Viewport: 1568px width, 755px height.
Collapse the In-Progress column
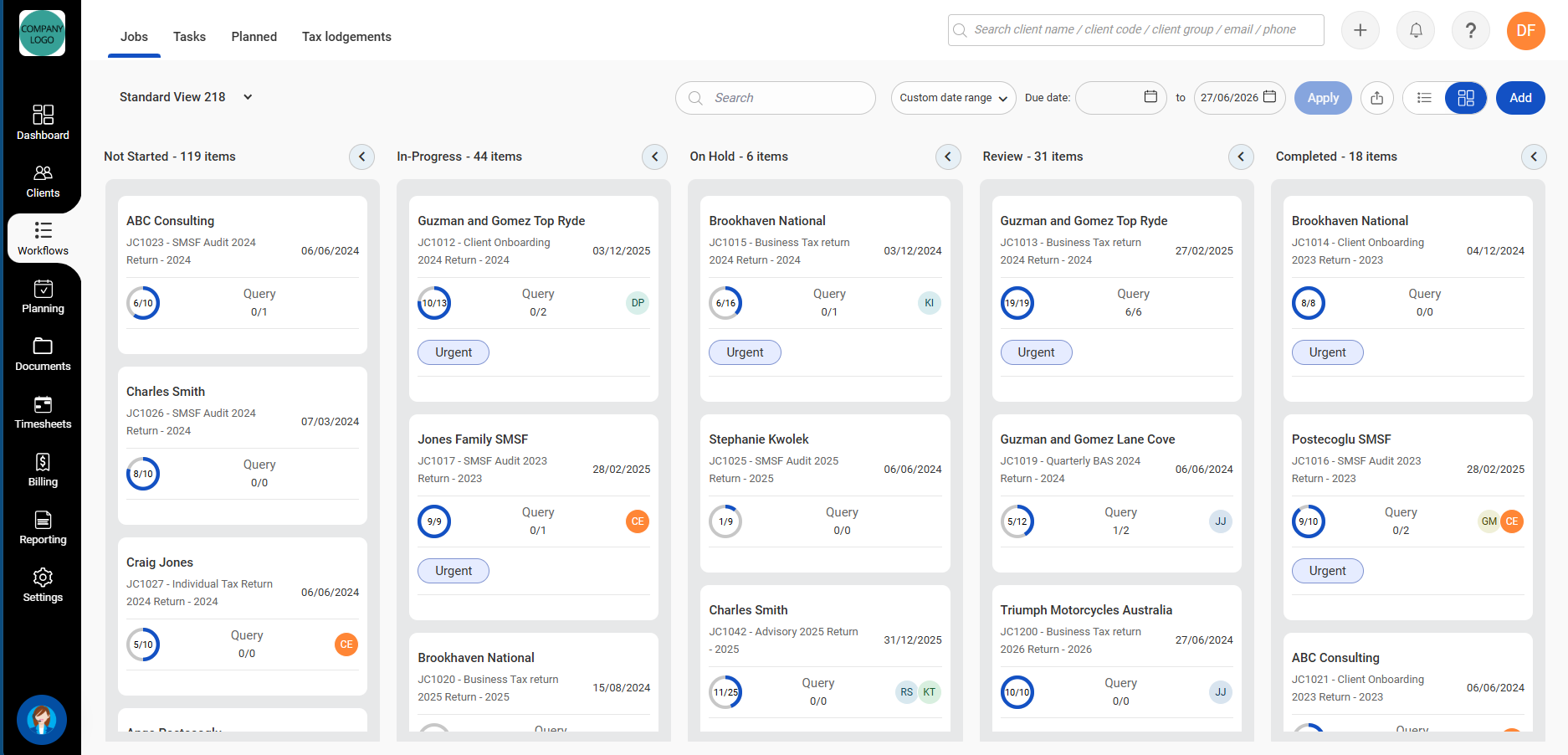[x=654, y=157]
